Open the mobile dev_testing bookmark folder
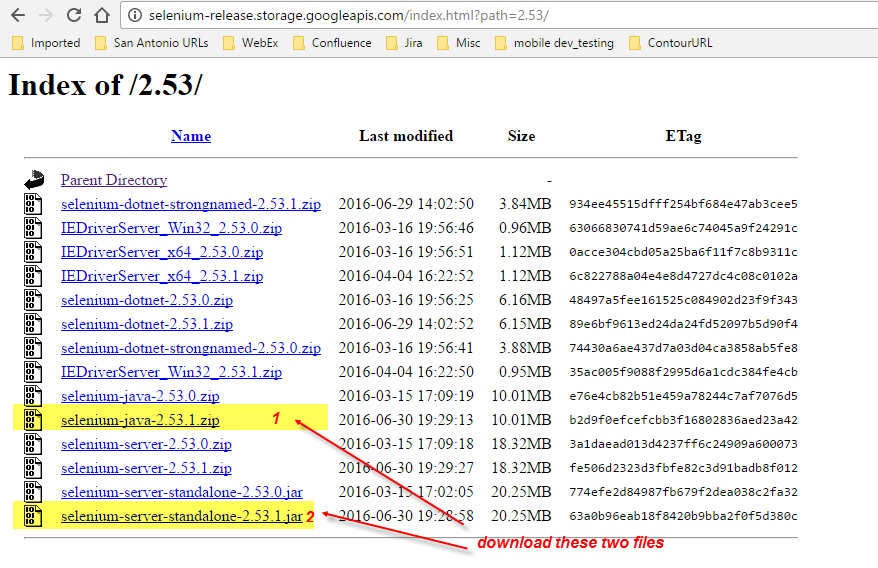The image size is (878, 568). tap(554, 43)
